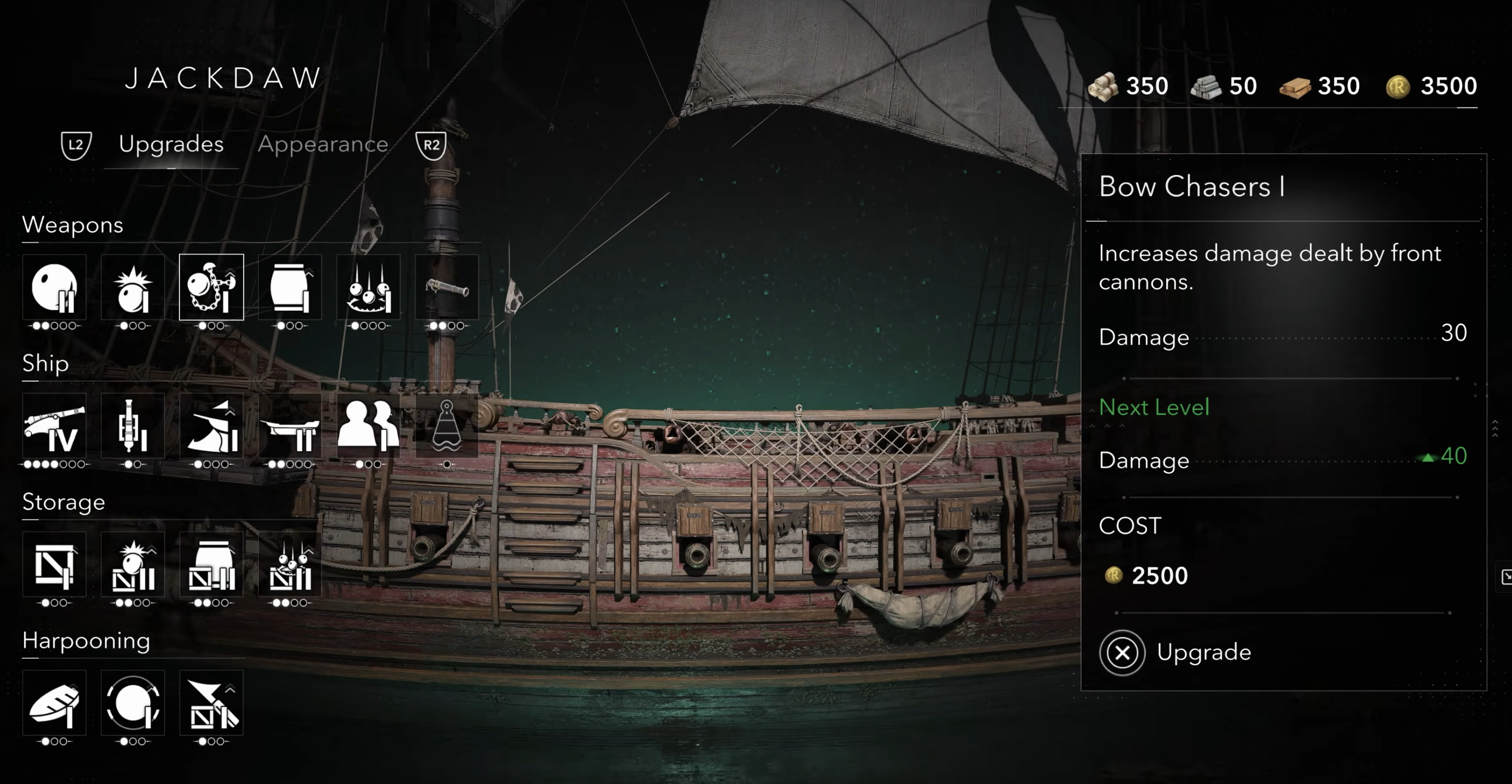Select the heavy shot explosive cannonball icon
Screen dimensions: 1512x784
pyautogui.click(x=133, y=287)
